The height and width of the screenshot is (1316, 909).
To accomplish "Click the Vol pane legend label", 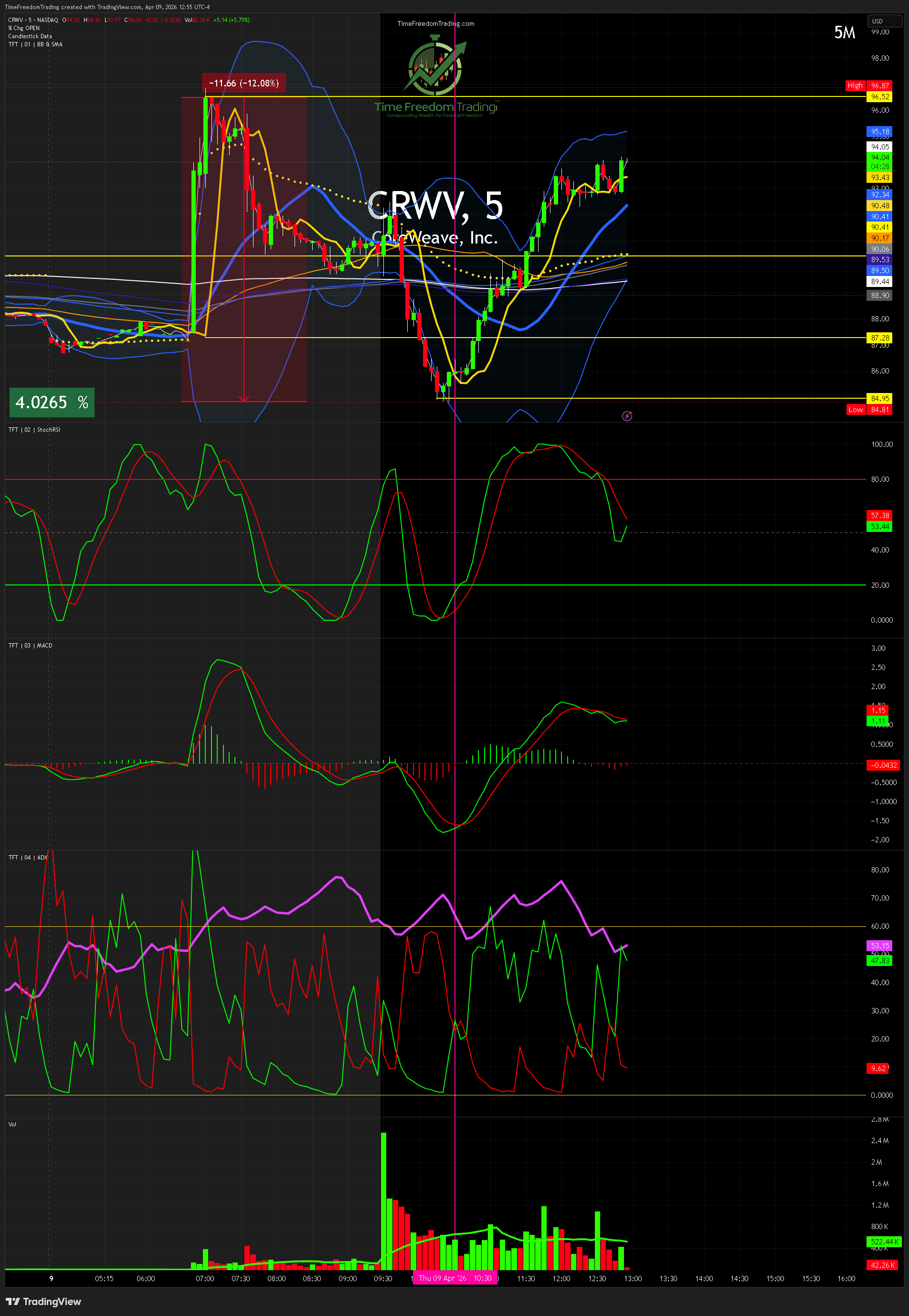I will coord(12,1124).
